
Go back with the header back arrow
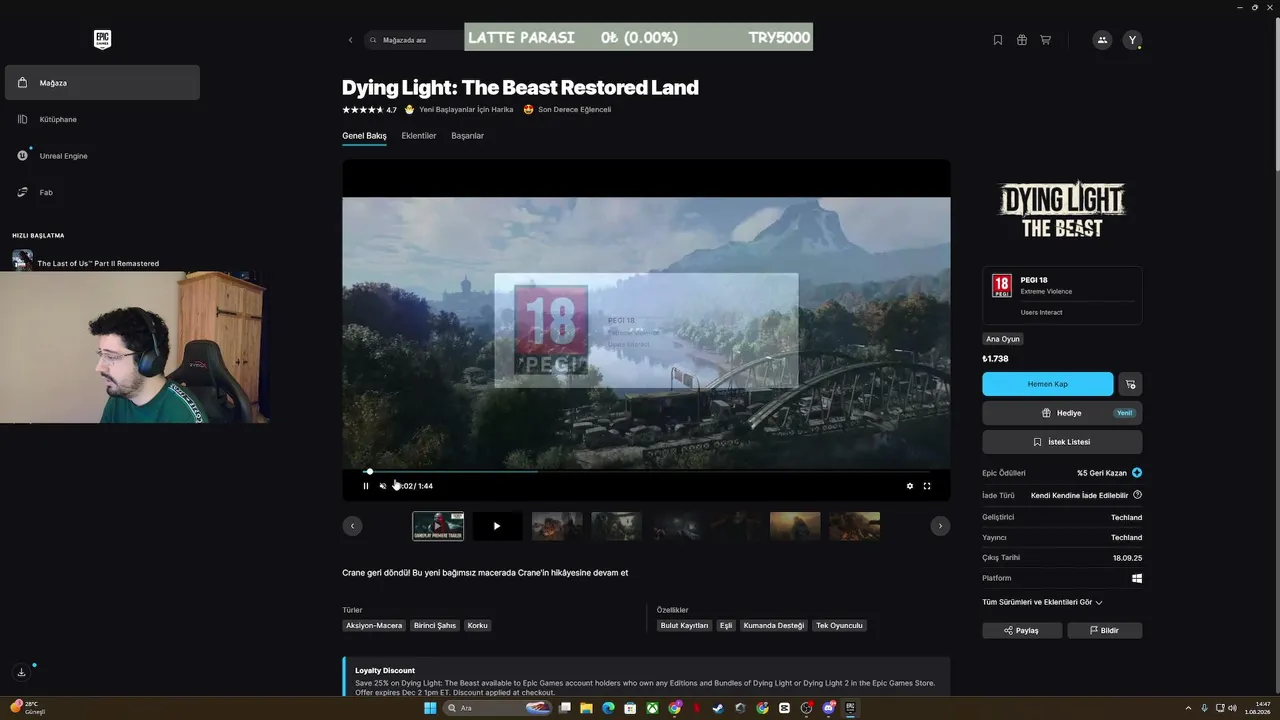point(350,40)
